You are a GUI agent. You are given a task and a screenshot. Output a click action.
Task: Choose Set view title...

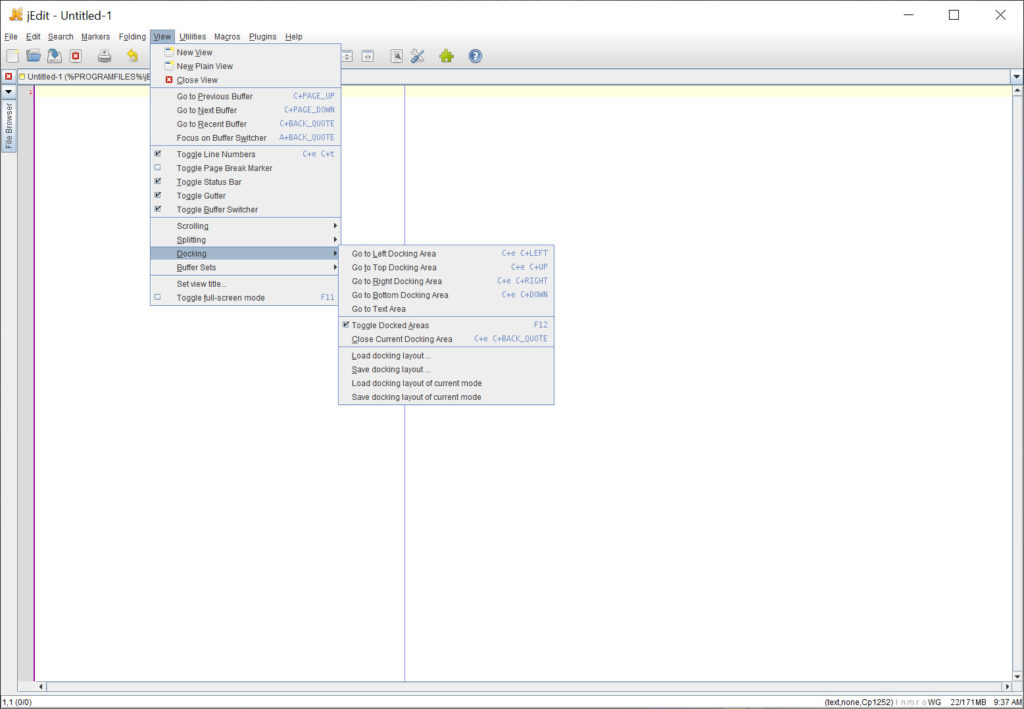[246, 284]
